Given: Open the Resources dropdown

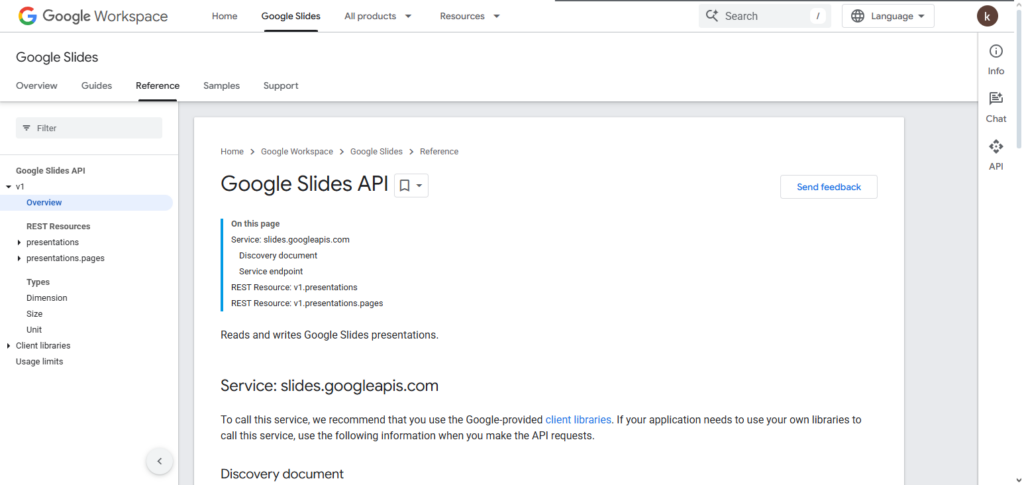Looking at the screenshot, I should 470,16.
